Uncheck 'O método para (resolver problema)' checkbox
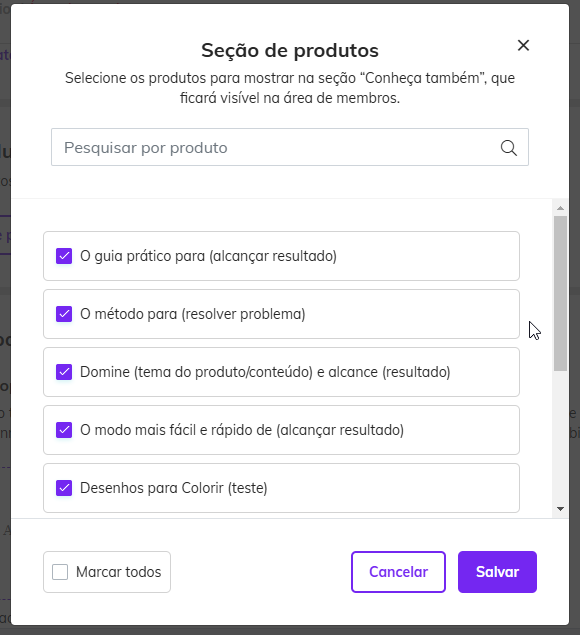The image size is (580, 635). click(64, 314)
